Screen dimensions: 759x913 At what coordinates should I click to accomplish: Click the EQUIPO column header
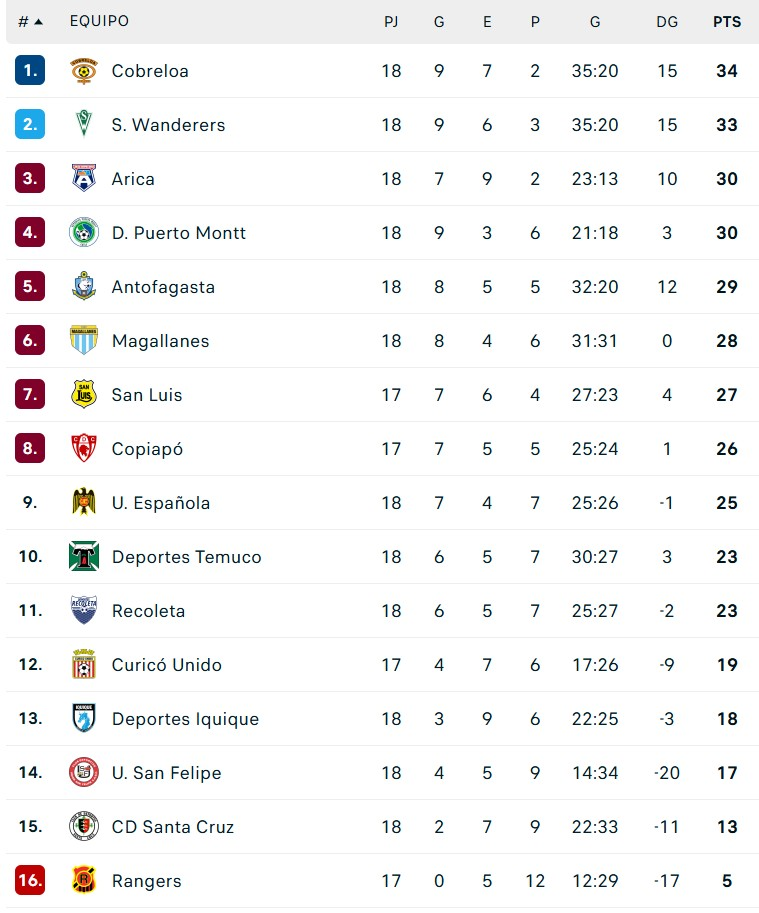coord(100,21)
